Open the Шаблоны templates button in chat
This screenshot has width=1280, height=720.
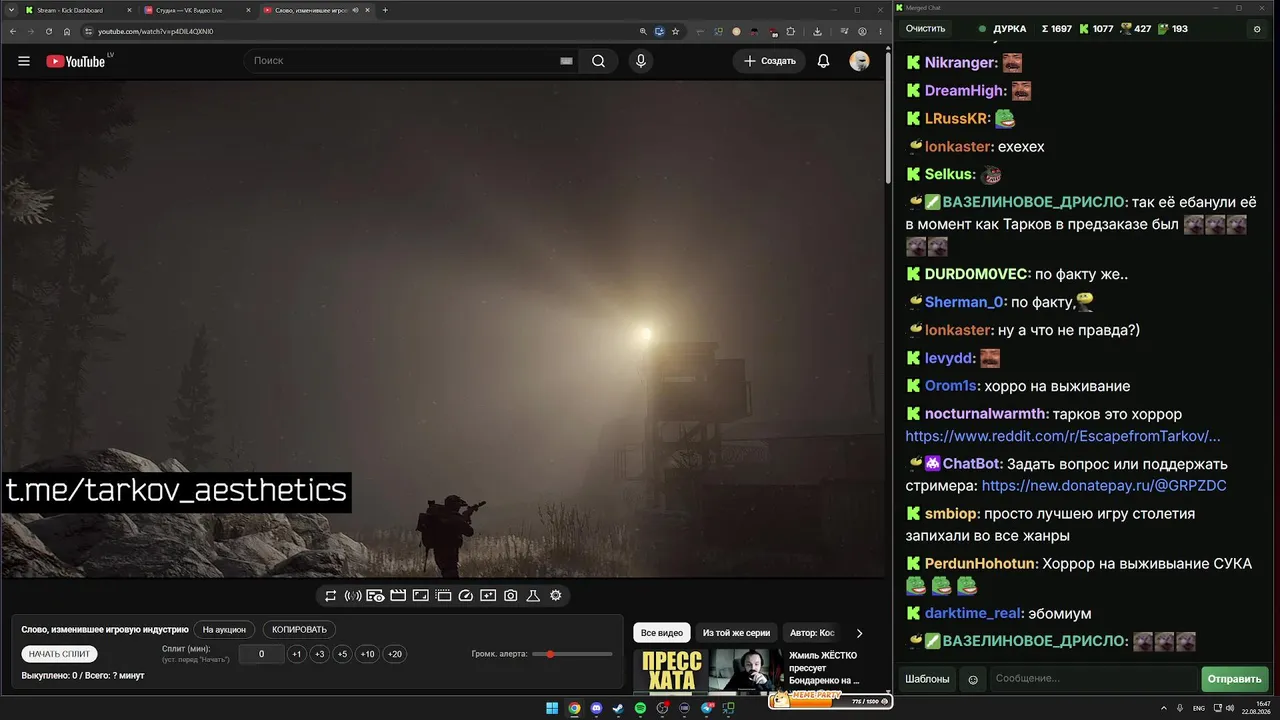click(x=927, y=679)
